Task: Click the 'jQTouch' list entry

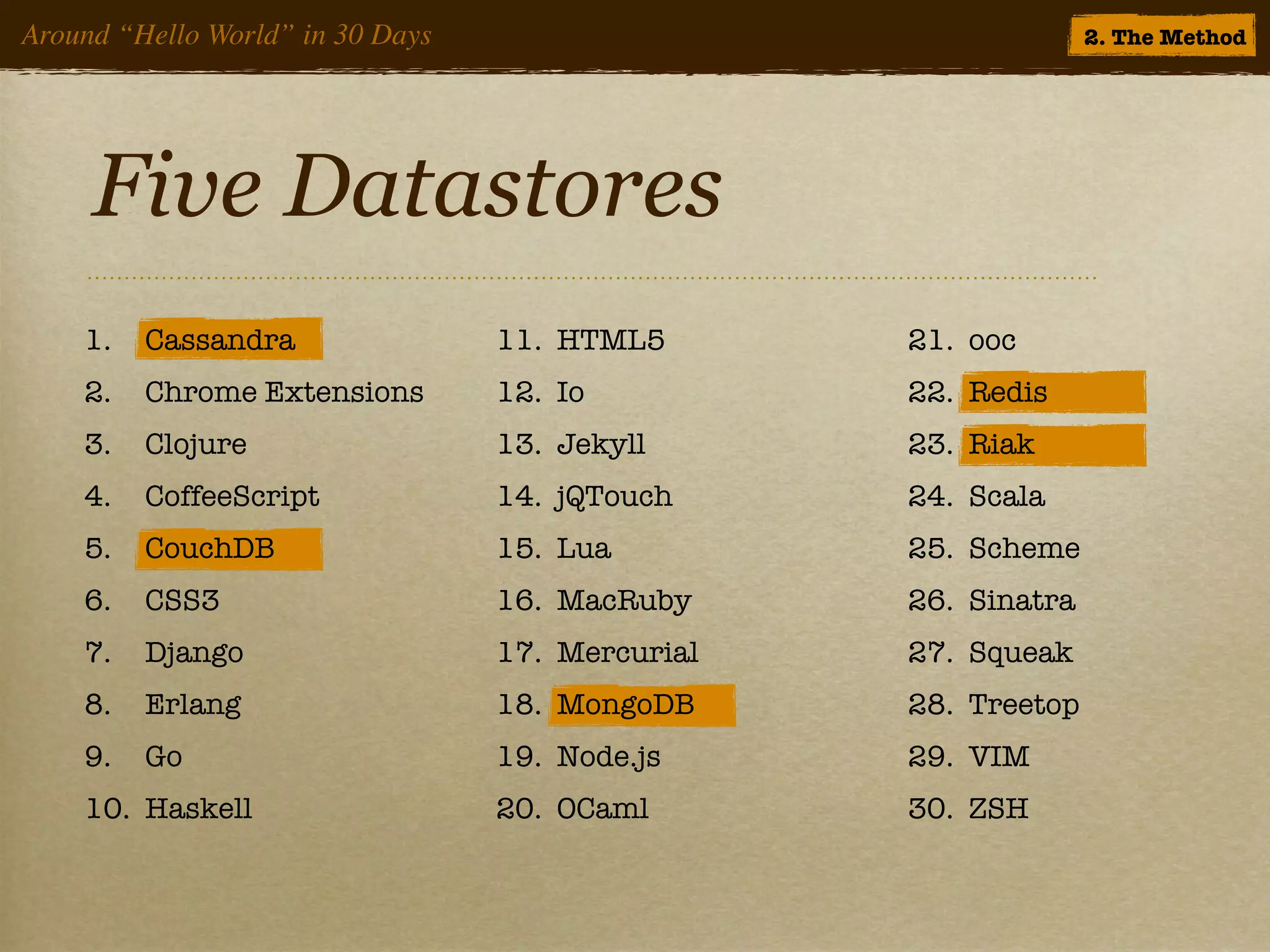Action: [614, 497]
